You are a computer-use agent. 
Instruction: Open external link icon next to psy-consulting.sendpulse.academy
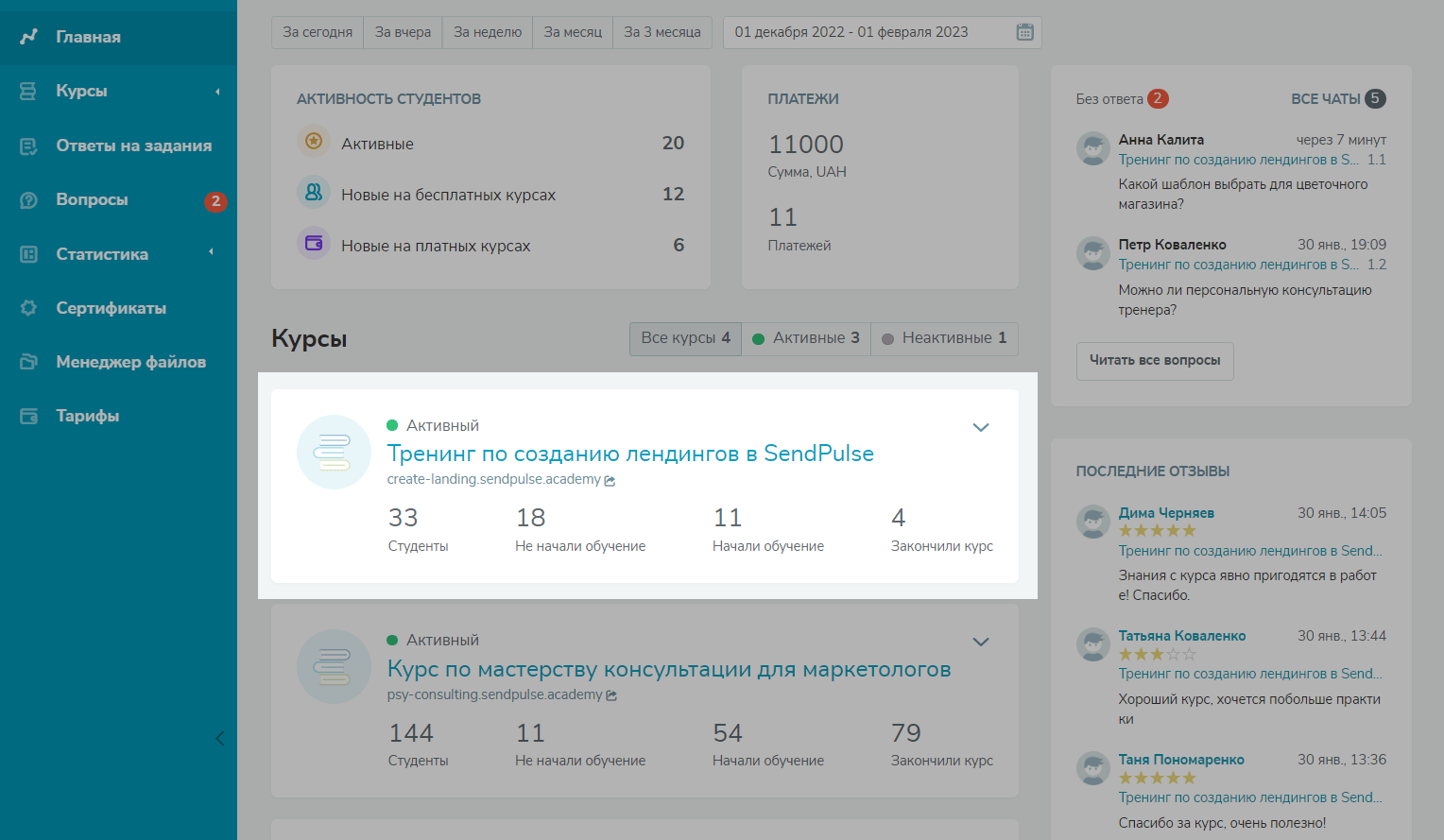point(611,695)
